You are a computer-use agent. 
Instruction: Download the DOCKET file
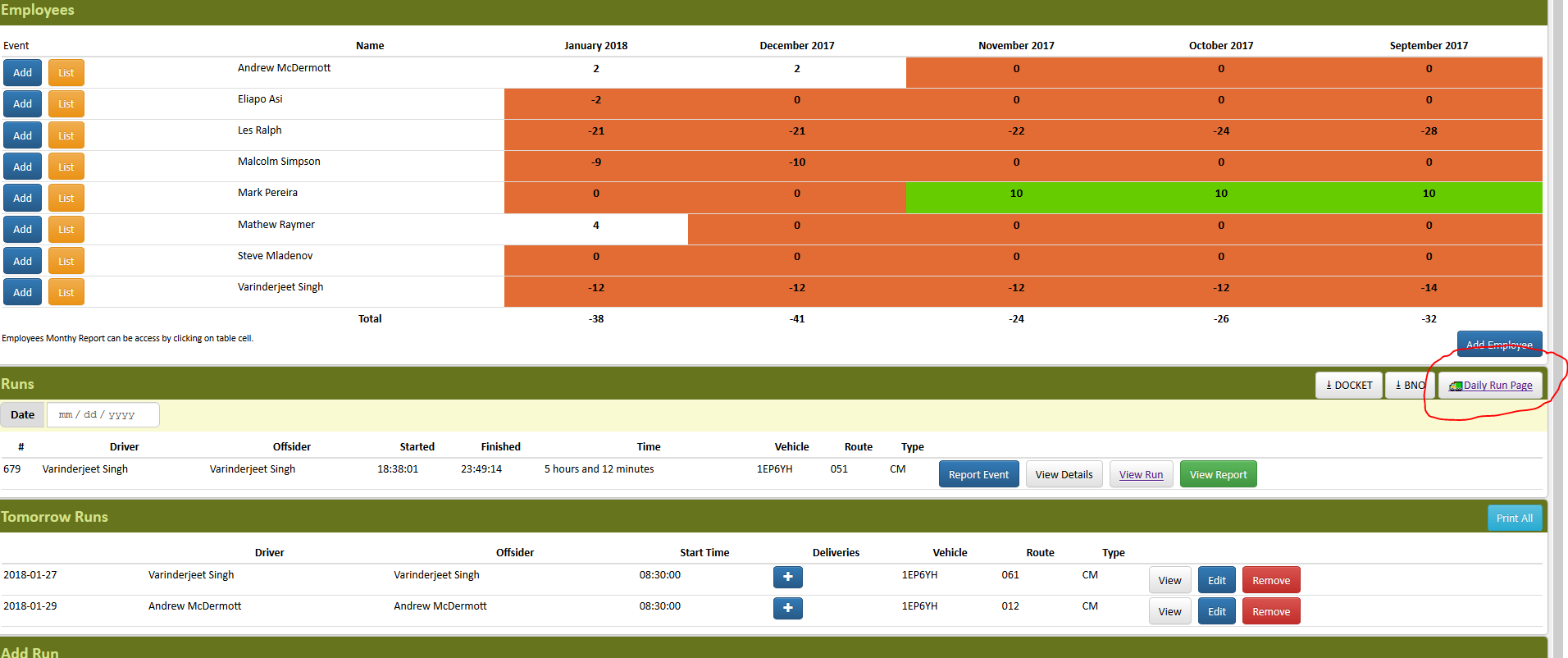(x=1349, y=385)
